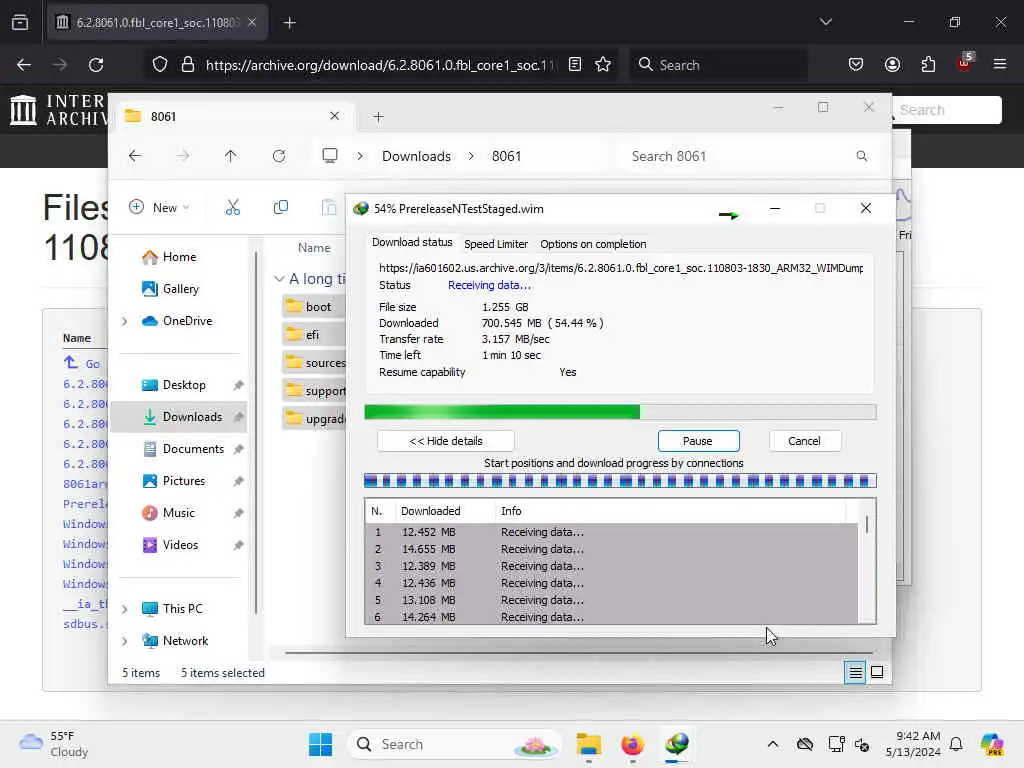Open Firefox Pocket save icon
1024x768 pixels.
856,65
